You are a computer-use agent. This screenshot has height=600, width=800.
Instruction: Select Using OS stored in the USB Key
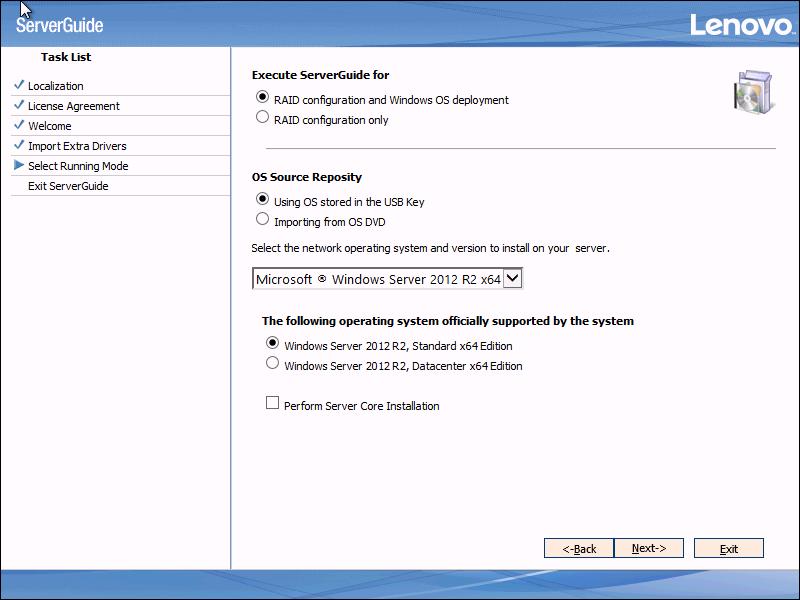click(262, 202)
